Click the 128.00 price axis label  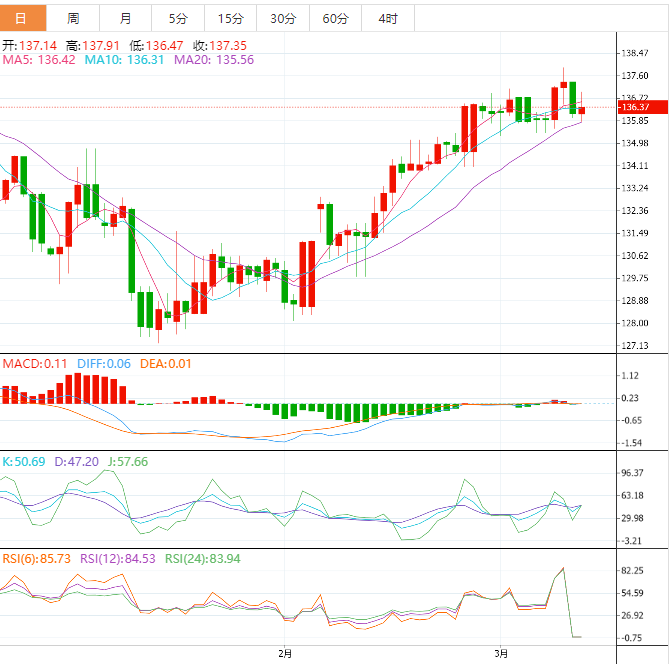(x=635, y=323)
